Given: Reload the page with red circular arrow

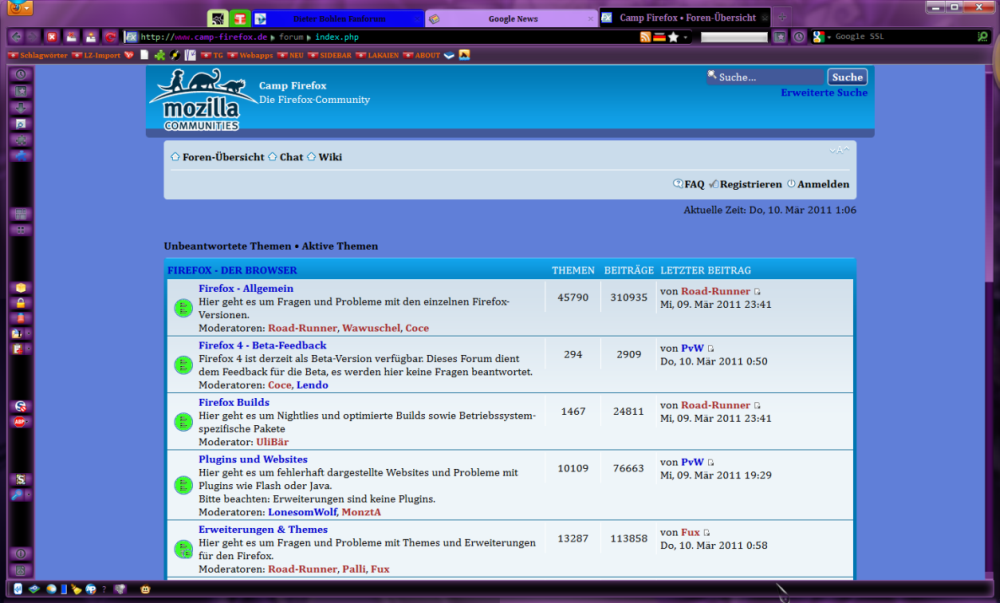Looking at the screenshot, I should (x=110, y=37).
